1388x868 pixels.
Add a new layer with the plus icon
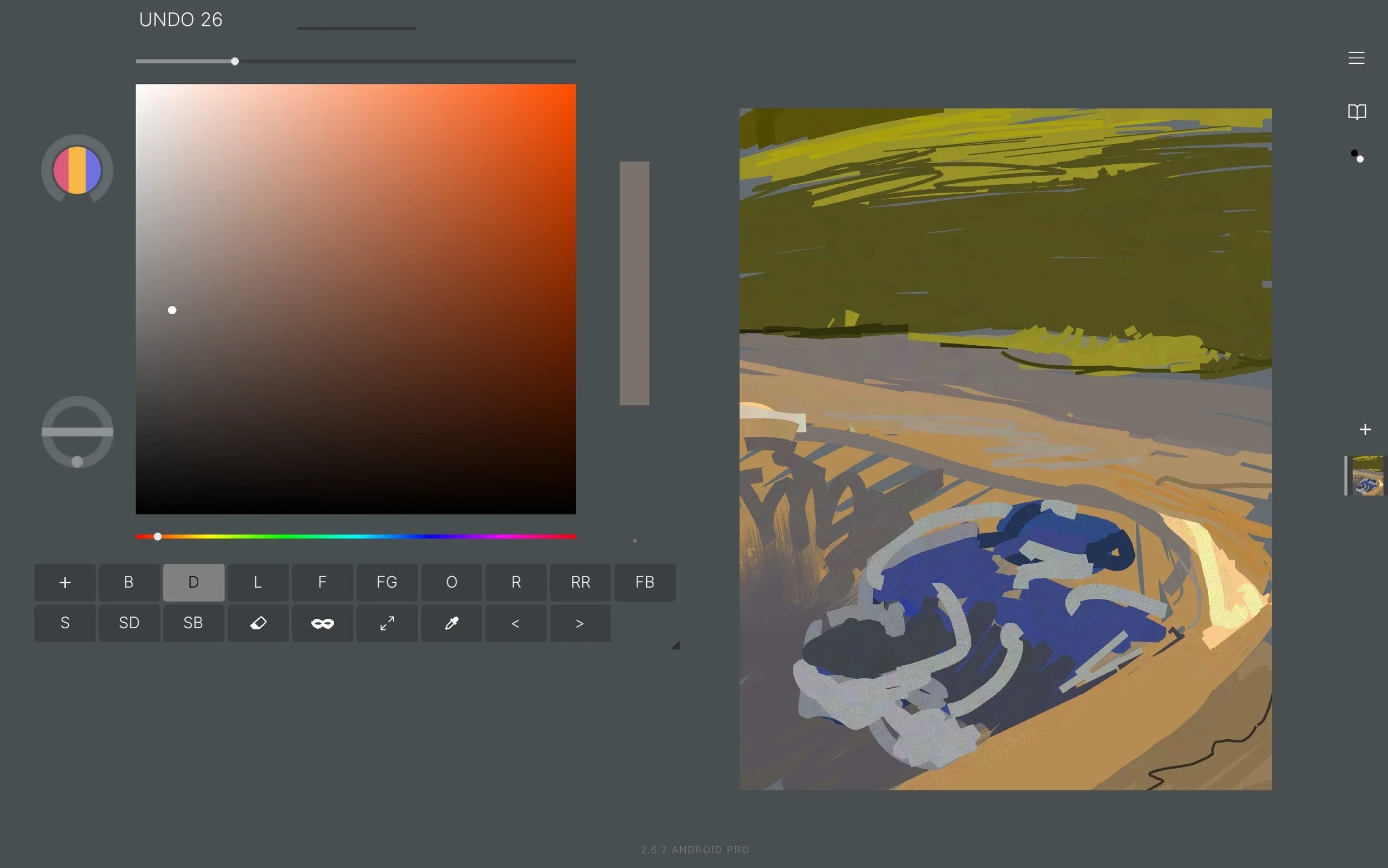click(1365, 430)
